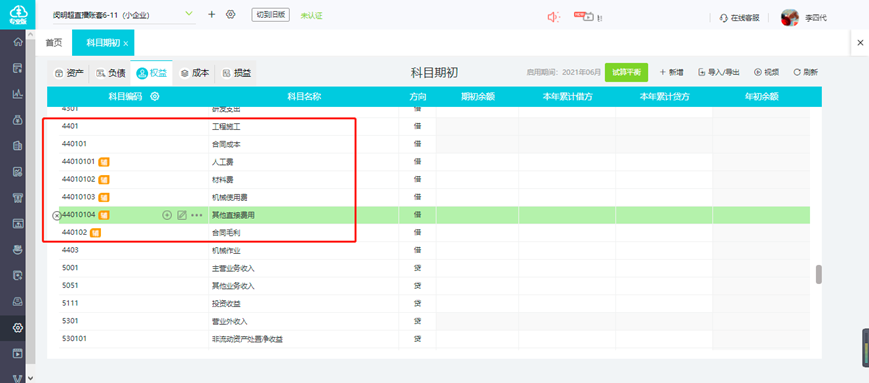The image size is (869, 383).
Task: Open the video play icon in sidebar
Action: click(18, 353)
